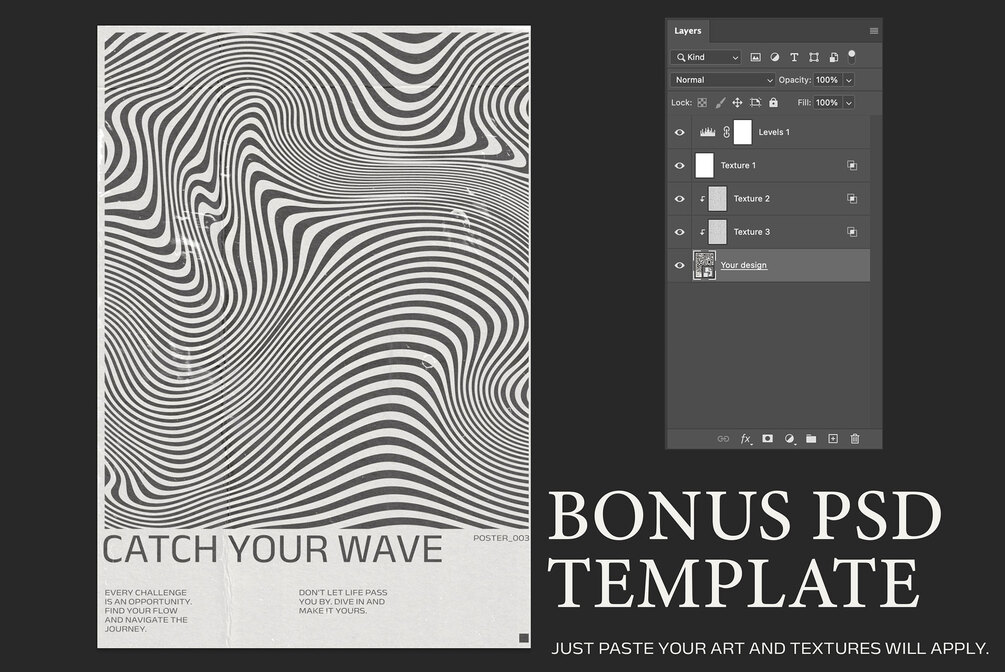Toggle lock all padlock icon

[774, 103]
